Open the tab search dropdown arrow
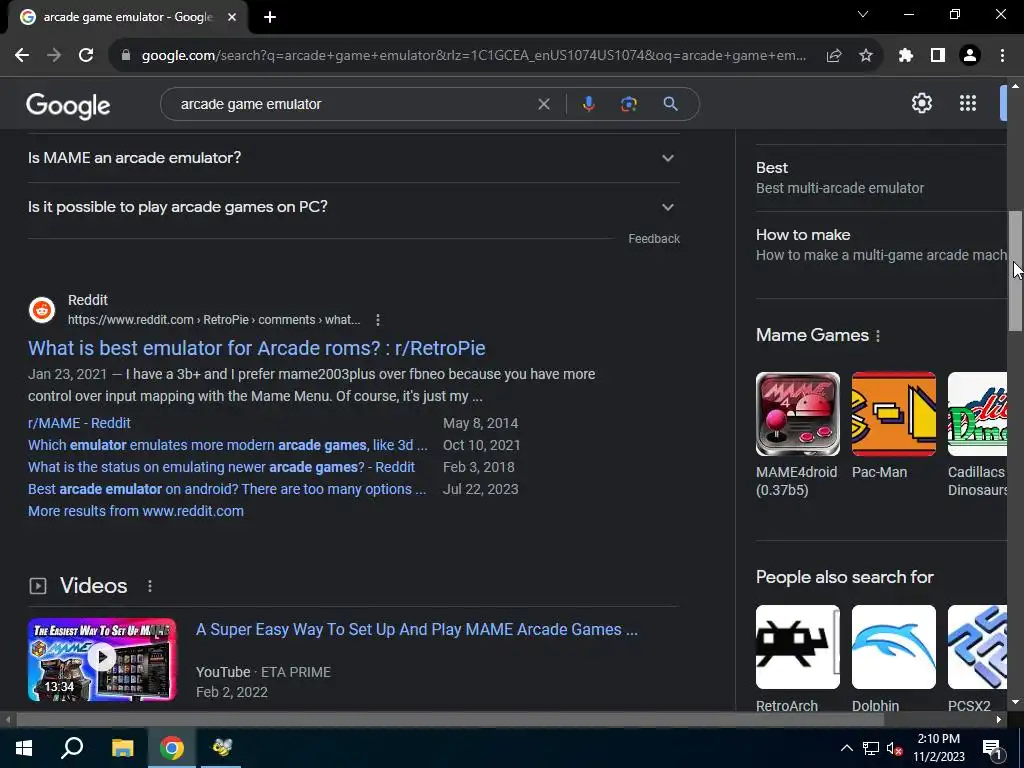Image resolution: width=1024 pixels, height=768 pixels. (x=863, y=14)
